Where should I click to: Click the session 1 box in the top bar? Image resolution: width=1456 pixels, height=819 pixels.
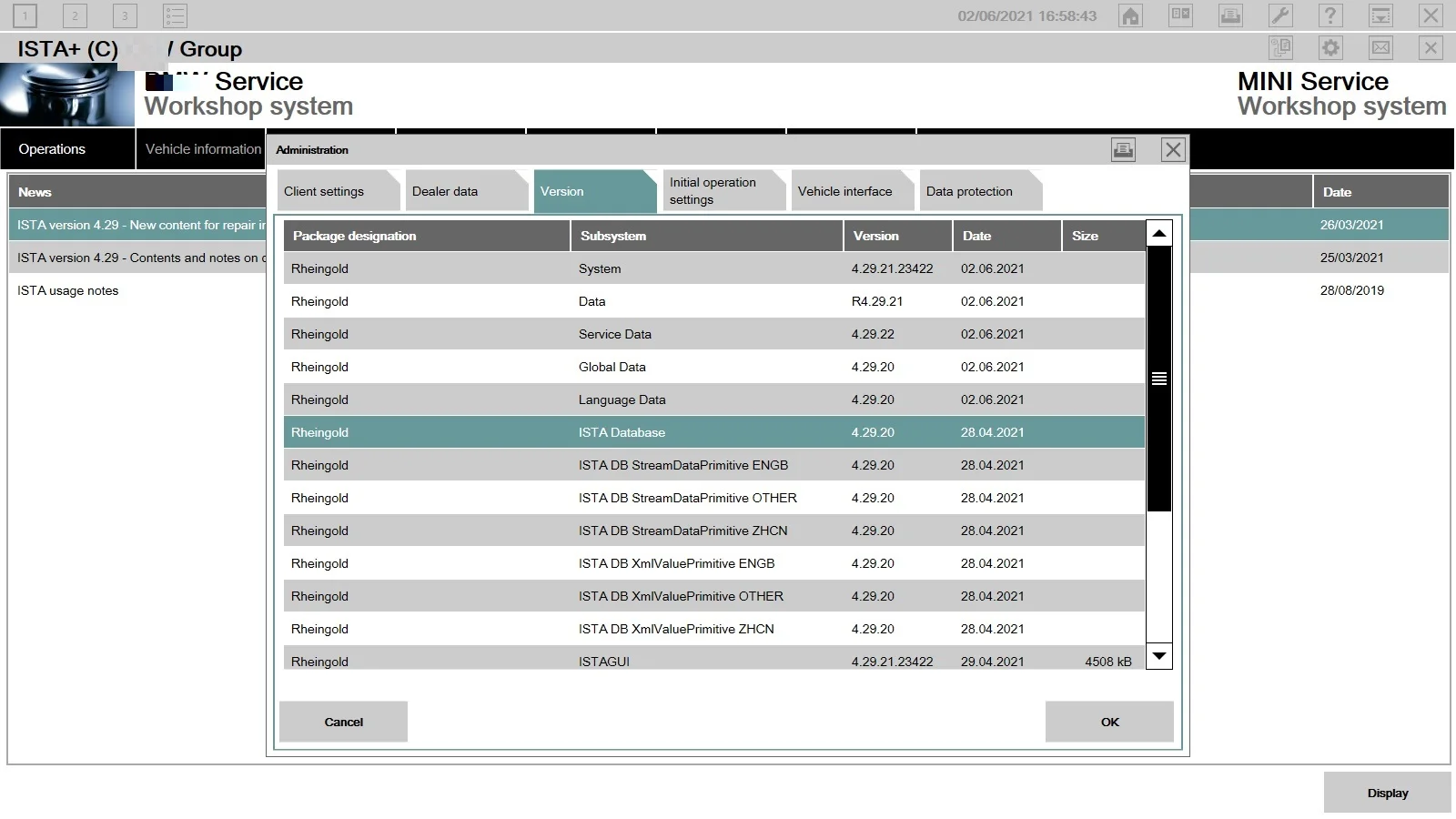[25, 15]
